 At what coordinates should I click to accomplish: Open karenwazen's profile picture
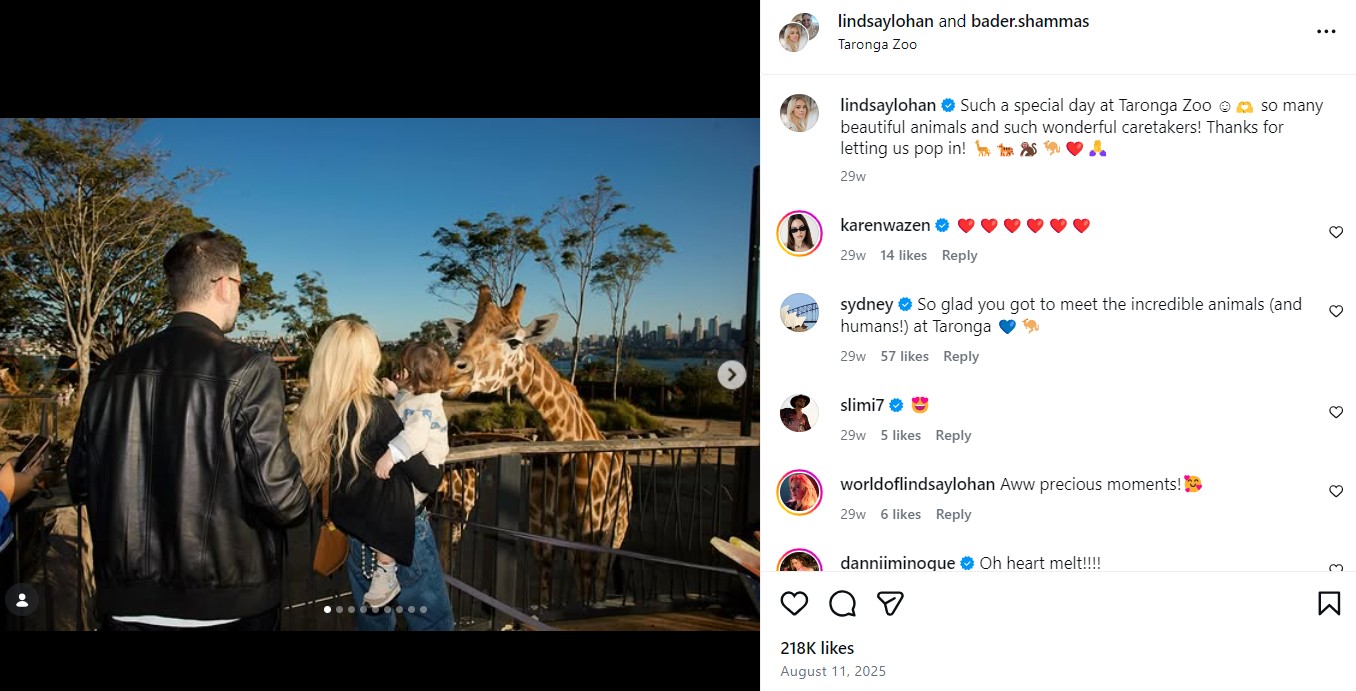pyautogui.click(x=799, y=234)
